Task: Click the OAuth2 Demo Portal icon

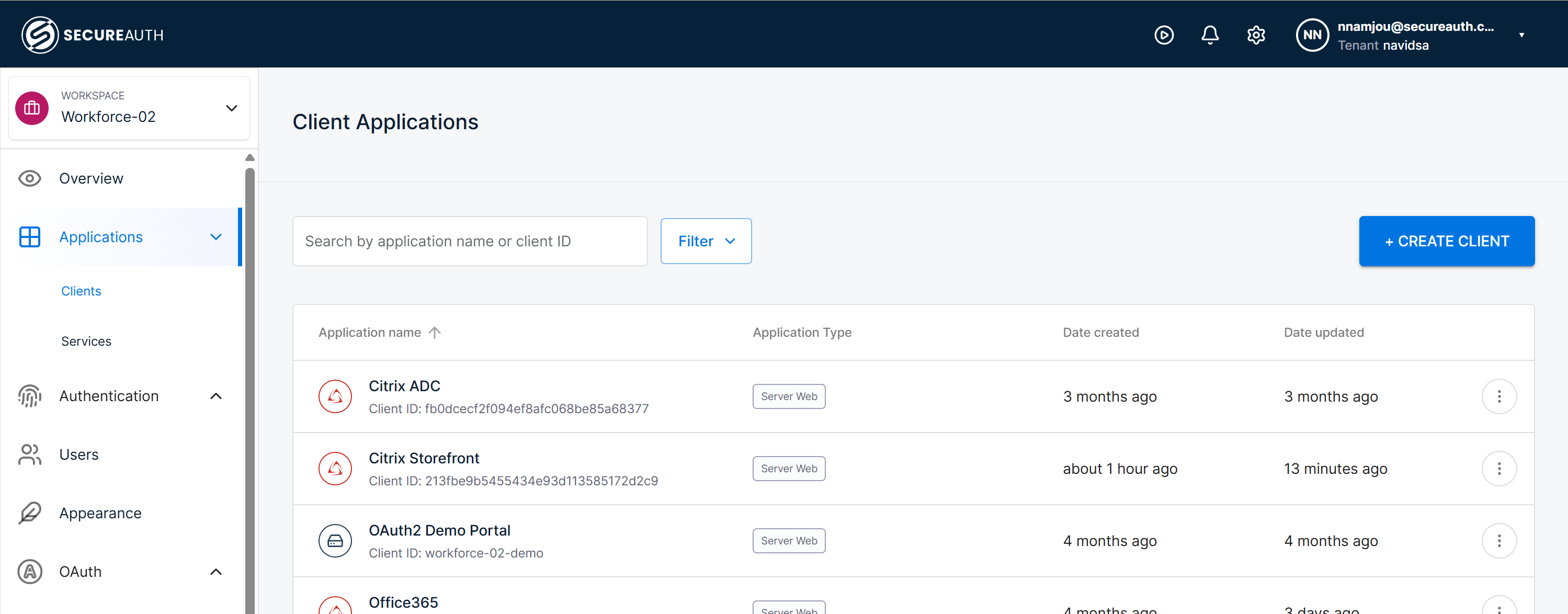Action: pos(335,541)
